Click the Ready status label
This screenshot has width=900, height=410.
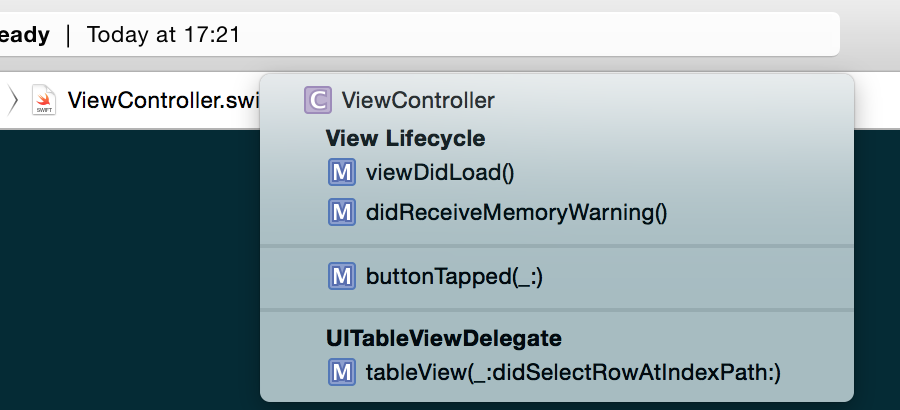pyautogui.click(x=24, y=35)
